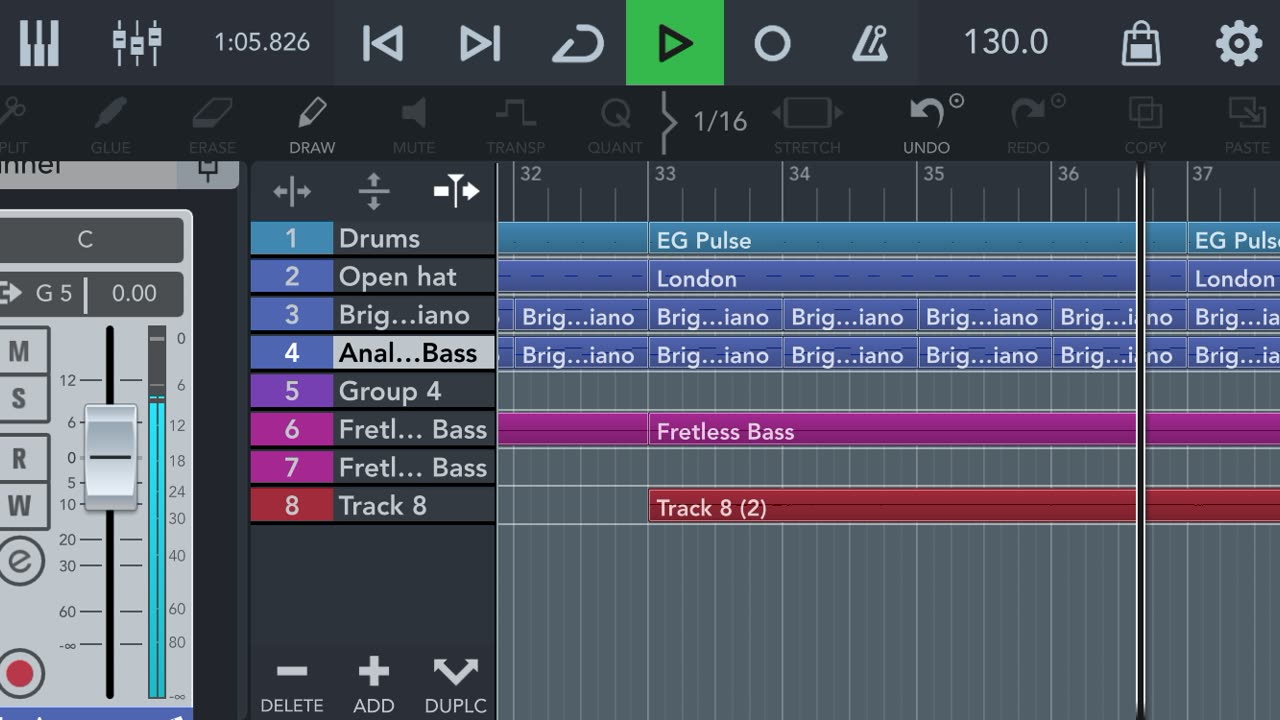Toggle the channel Mute button M
Image resolution: width=1280 pixels, height=720 pixels.
click(20, 351)
